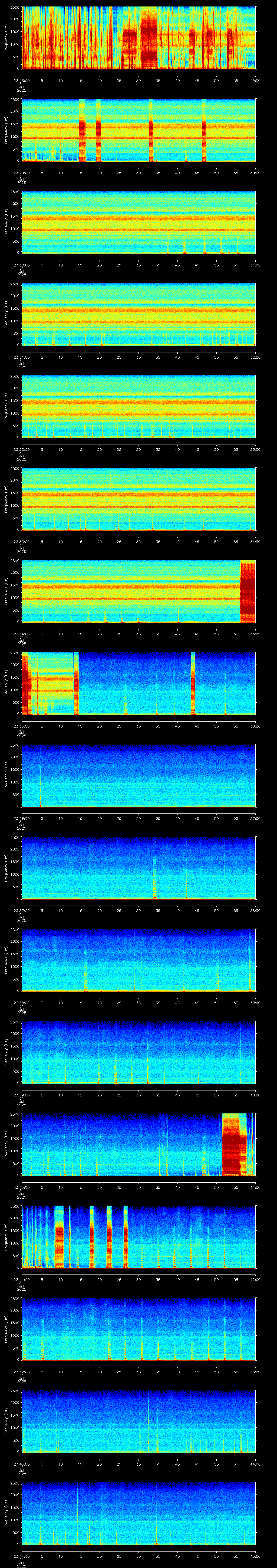Select the spectrogram panel starting at 23:42:00
277x1568 pixels.
(139, 1329)
